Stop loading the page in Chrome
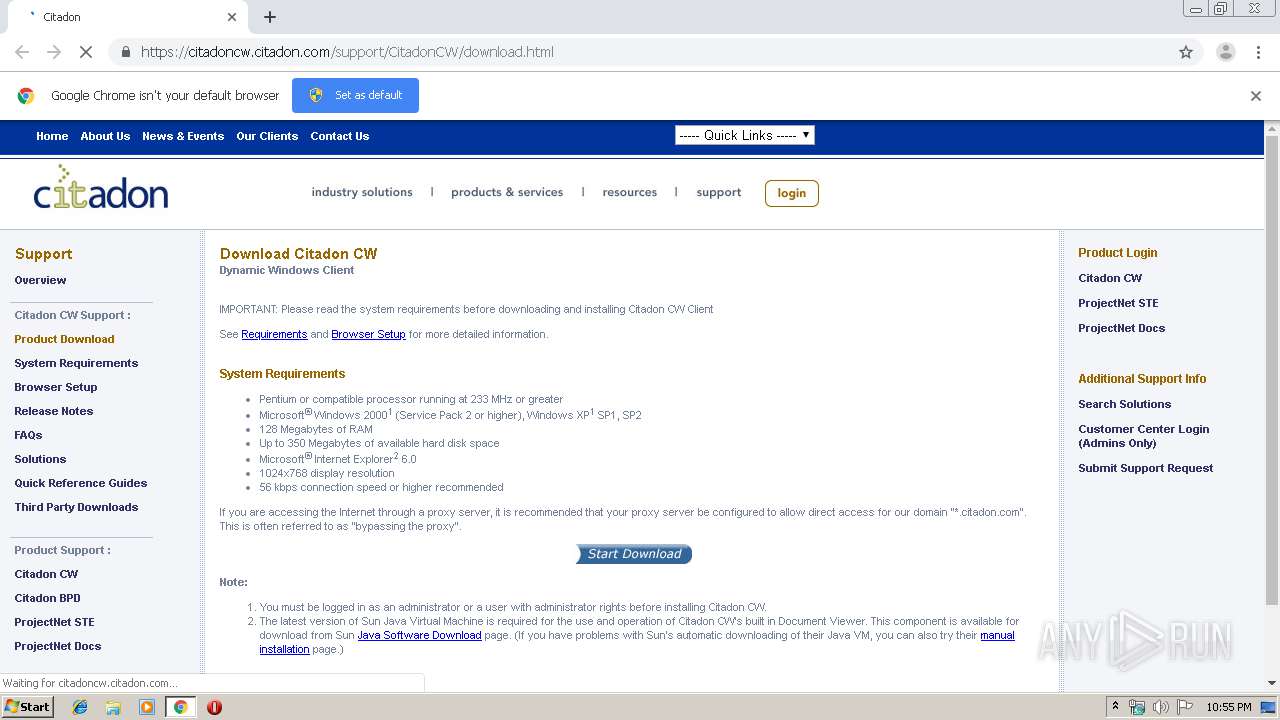1280x720 pixels. tap(86, 52)
